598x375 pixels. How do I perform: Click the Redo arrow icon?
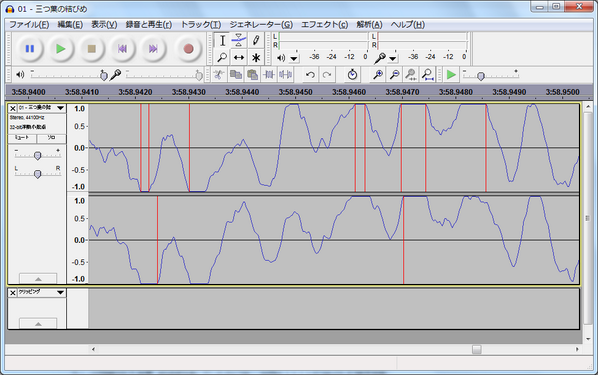[327, 75]
